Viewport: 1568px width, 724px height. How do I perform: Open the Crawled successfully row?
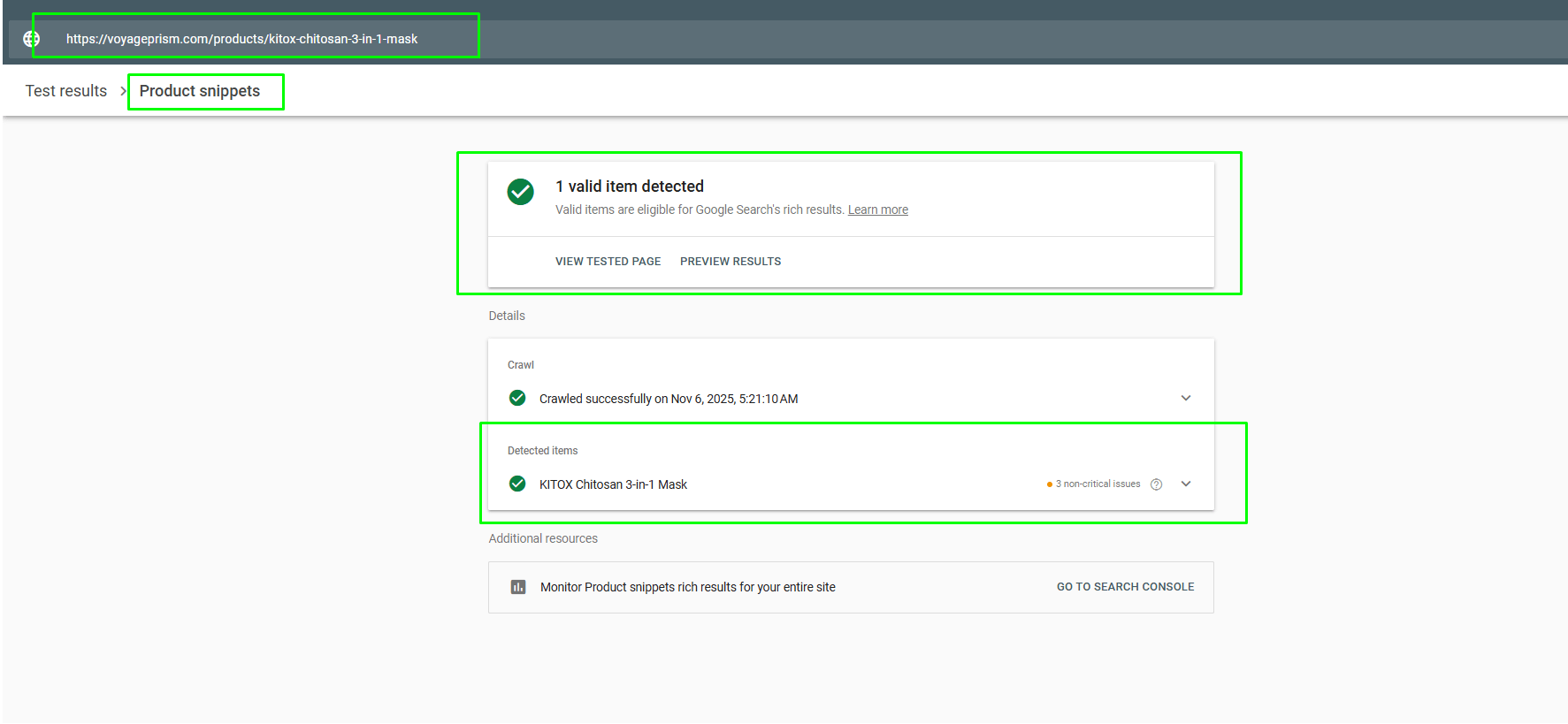tap(851, 399)
